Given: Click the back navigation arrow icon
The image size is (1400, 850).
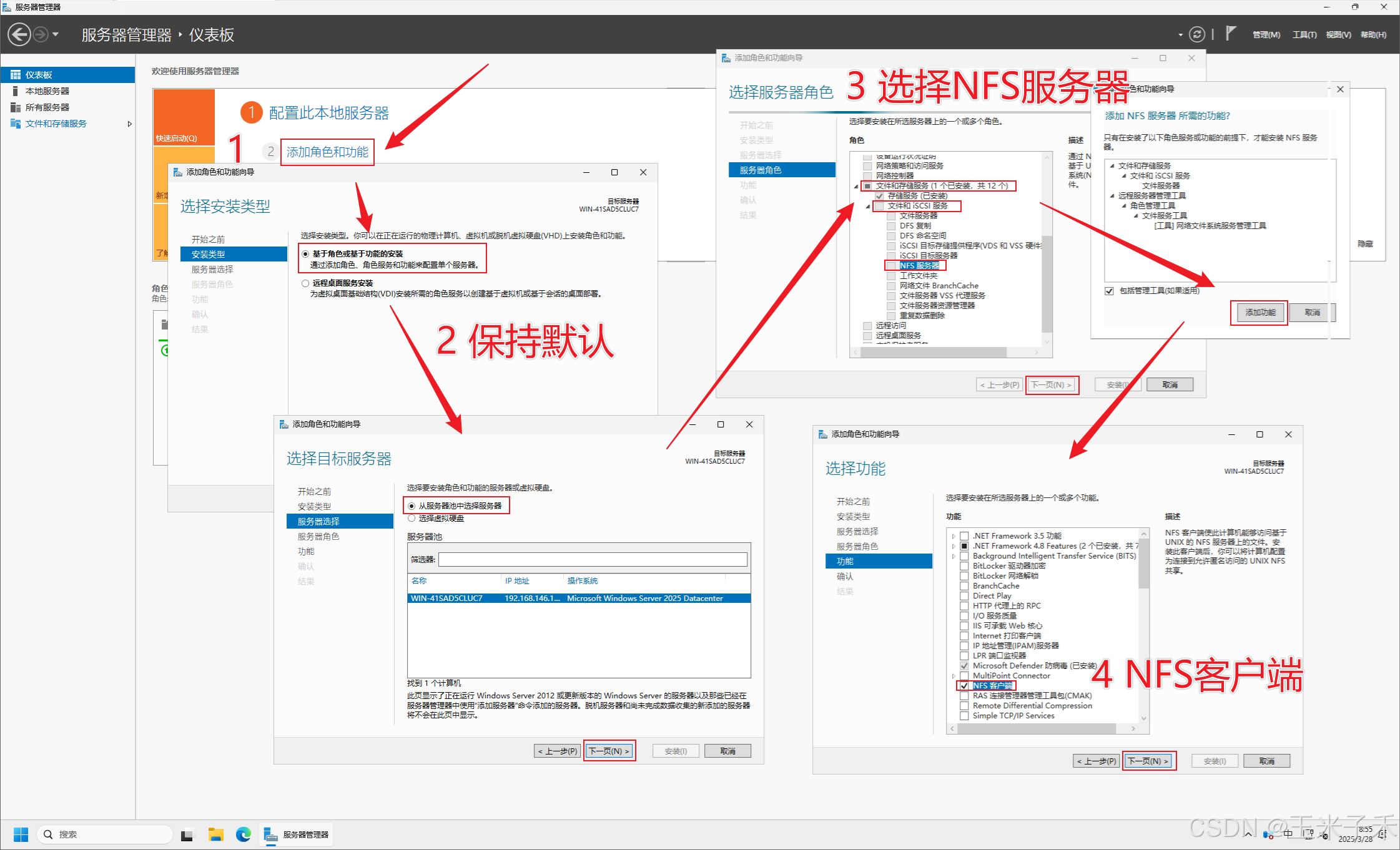Looking at the screenshot, I should (x=19, y=34).
